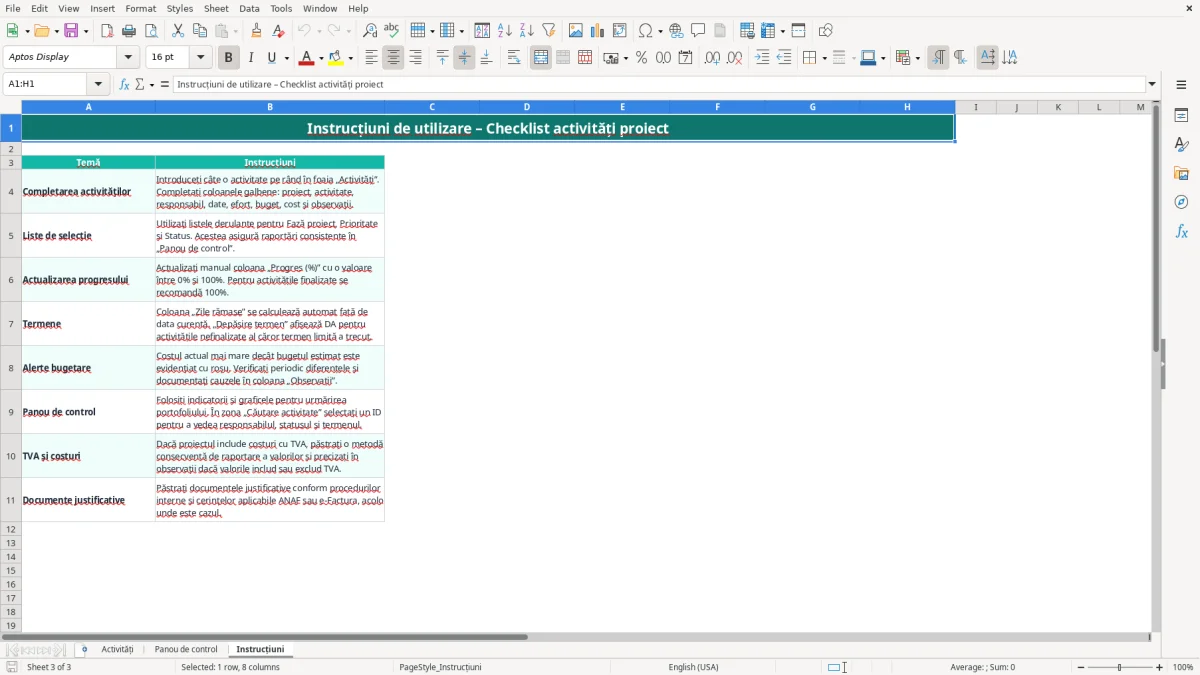The width and height of the screenshot is (1200, 675).
Task: Open the Sheet menu
Action: [x=216, y=8]
